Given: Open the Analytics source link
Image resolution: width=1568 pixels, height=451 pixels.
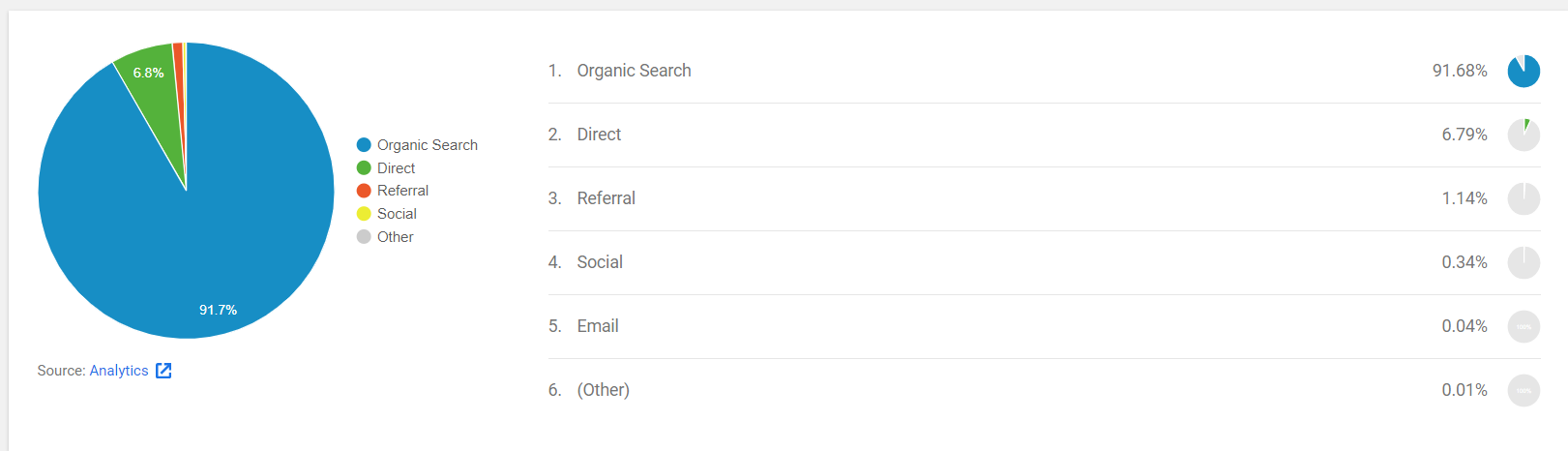Looking at the screenshot, I should coord(119,371).
